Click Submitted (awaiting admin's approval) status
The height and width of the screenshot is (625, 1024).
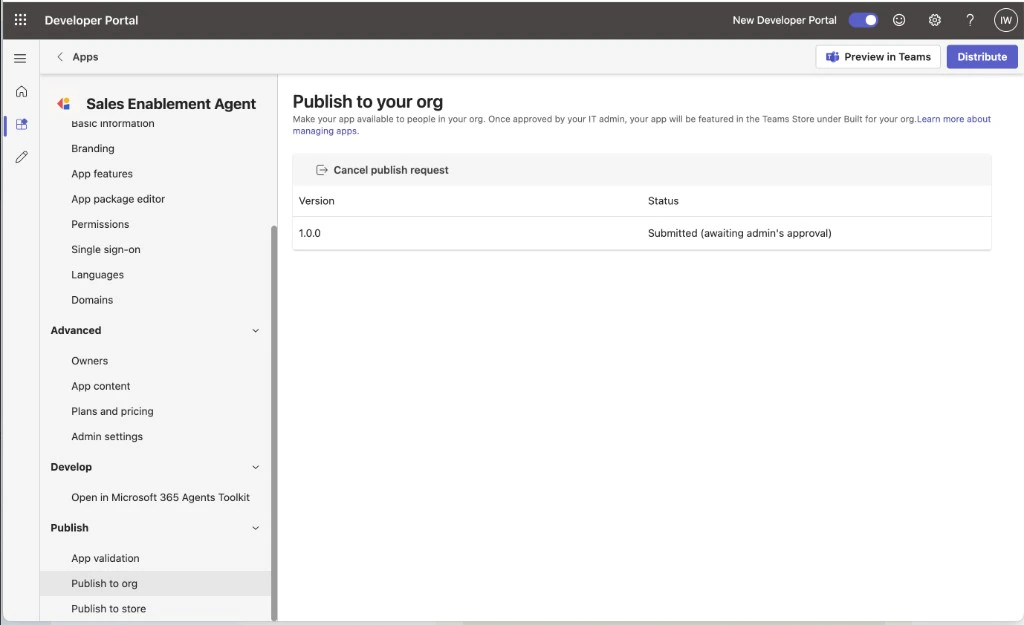(739, 233)
